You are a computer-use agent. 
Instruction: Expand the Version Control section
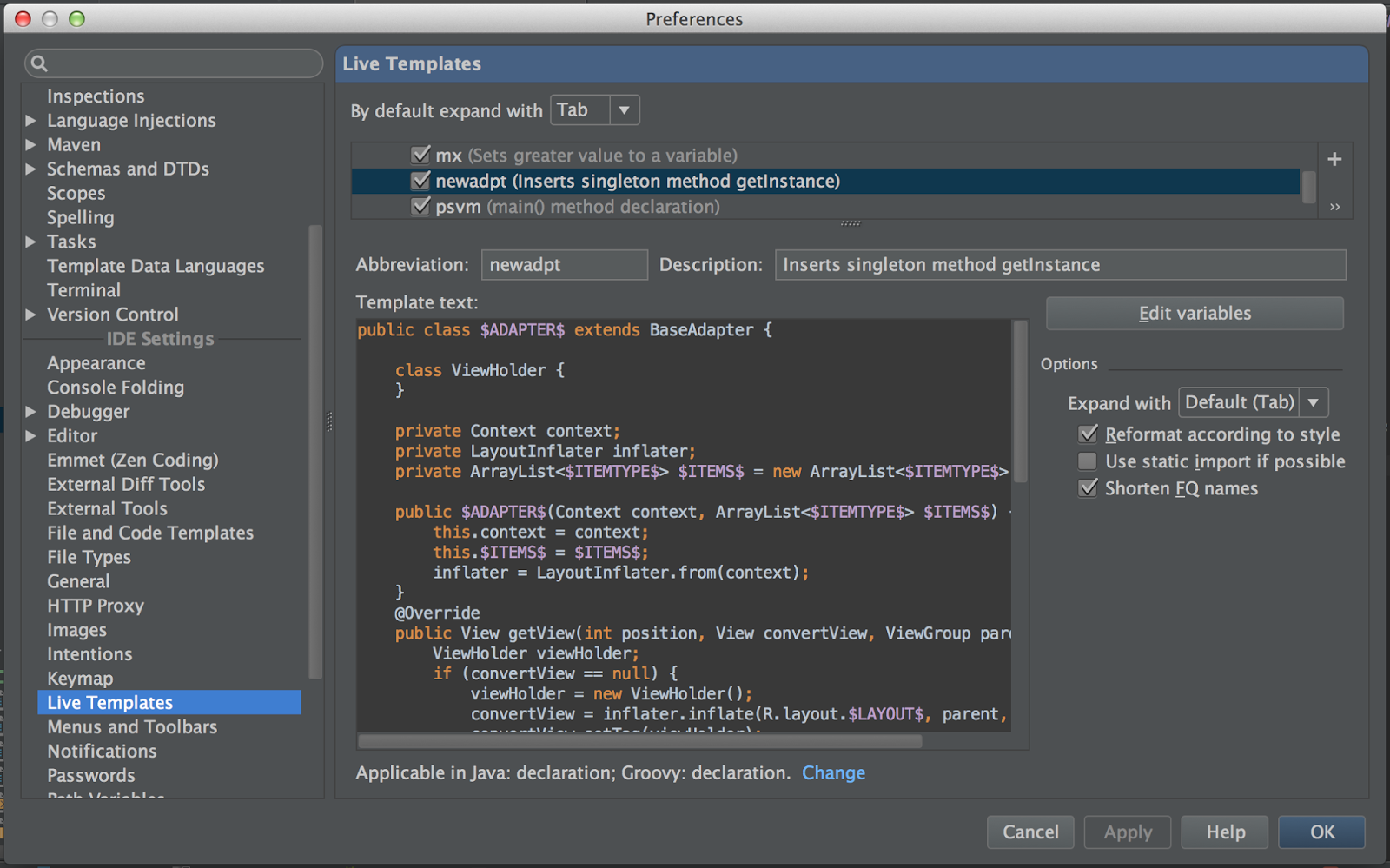point(31,315)
